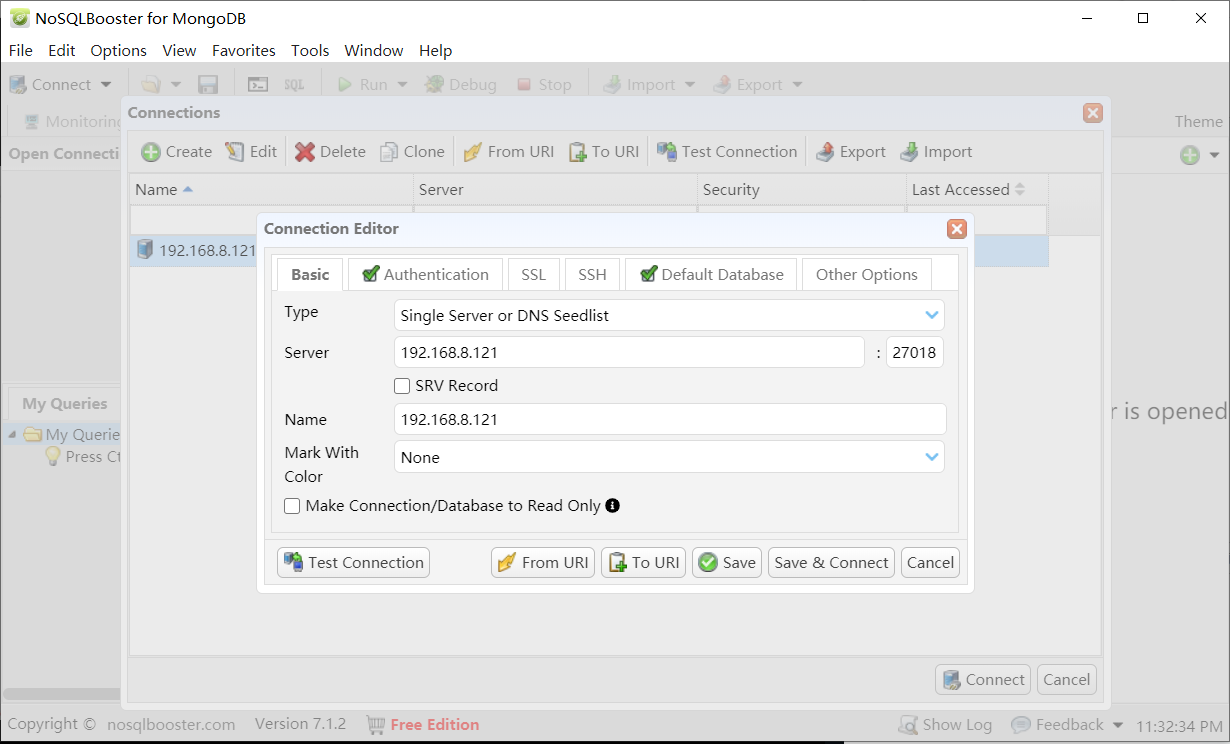Click From URI in the Connection Editor footer
The image size is (1230, 744).
point(543,563)
